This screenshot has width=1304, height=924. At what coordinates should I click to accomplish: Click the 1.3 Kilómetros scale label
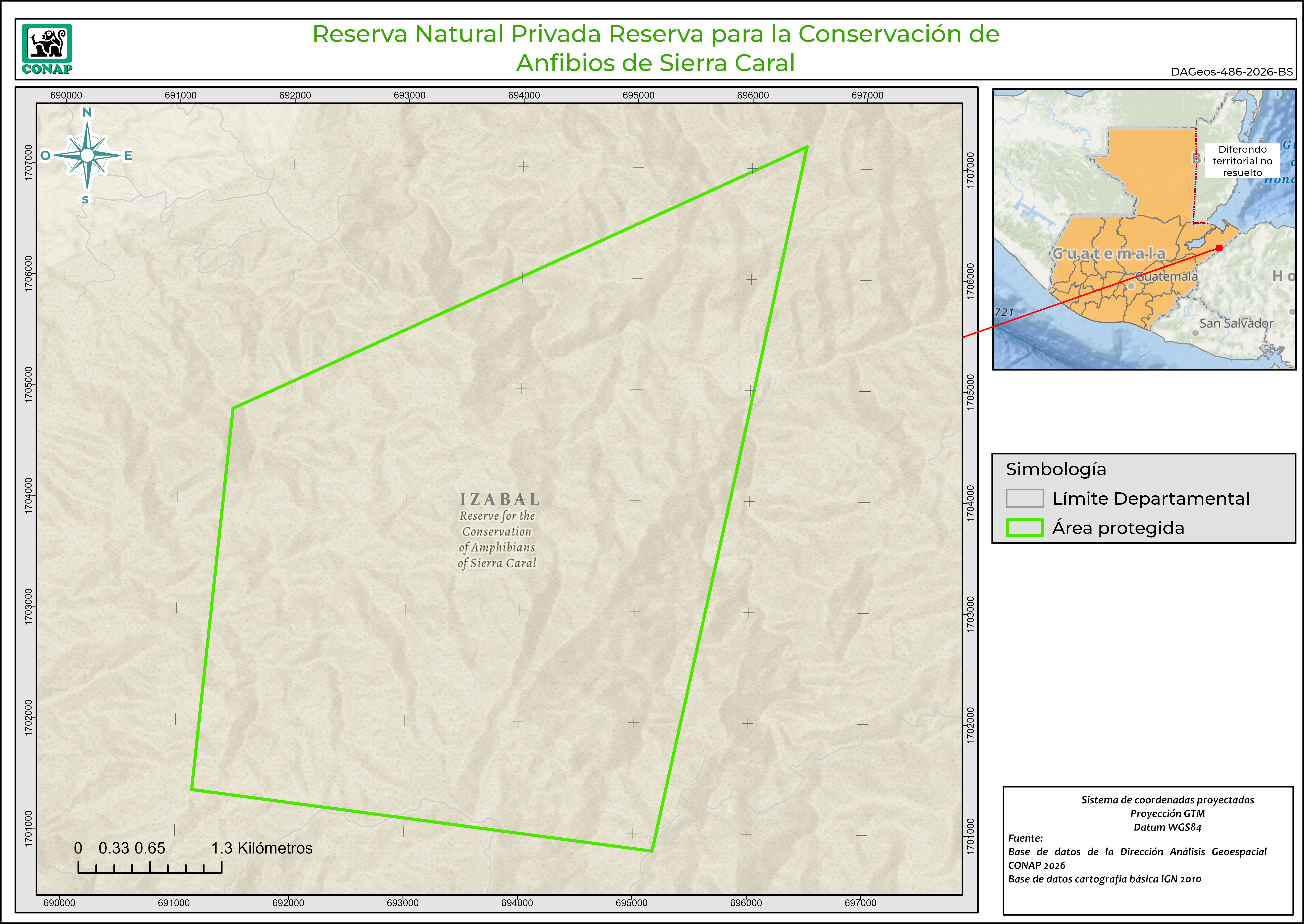click(262, 848)
